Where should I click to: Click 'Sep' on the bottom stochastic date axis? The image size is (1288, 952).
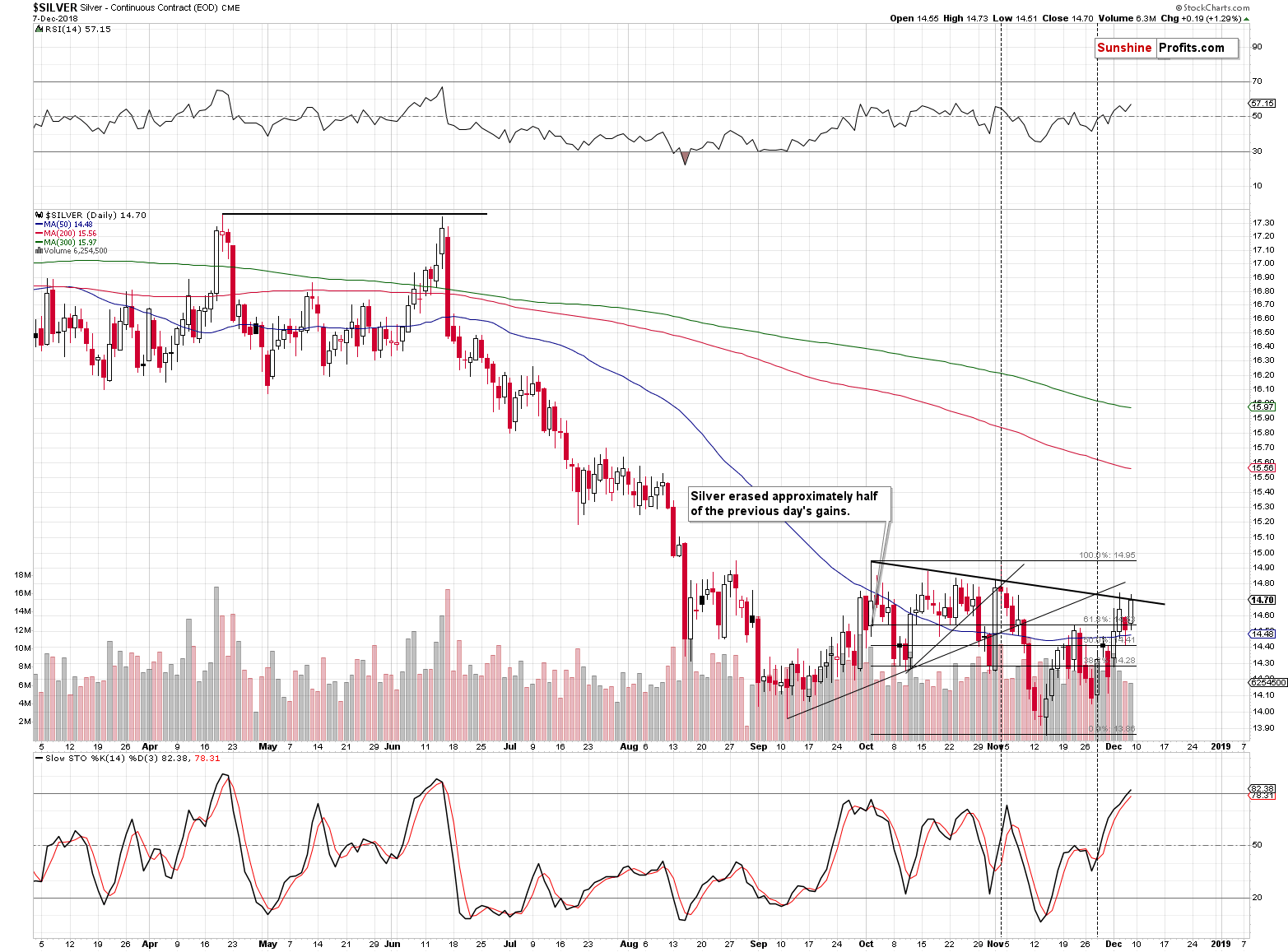point(758,945)
